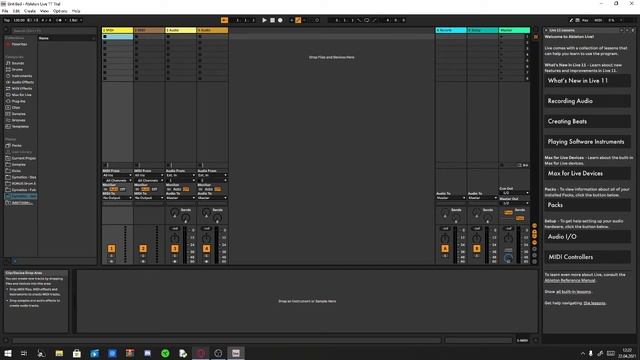
Task: Open Playing Software Instruments lesson
Action: 587,142
